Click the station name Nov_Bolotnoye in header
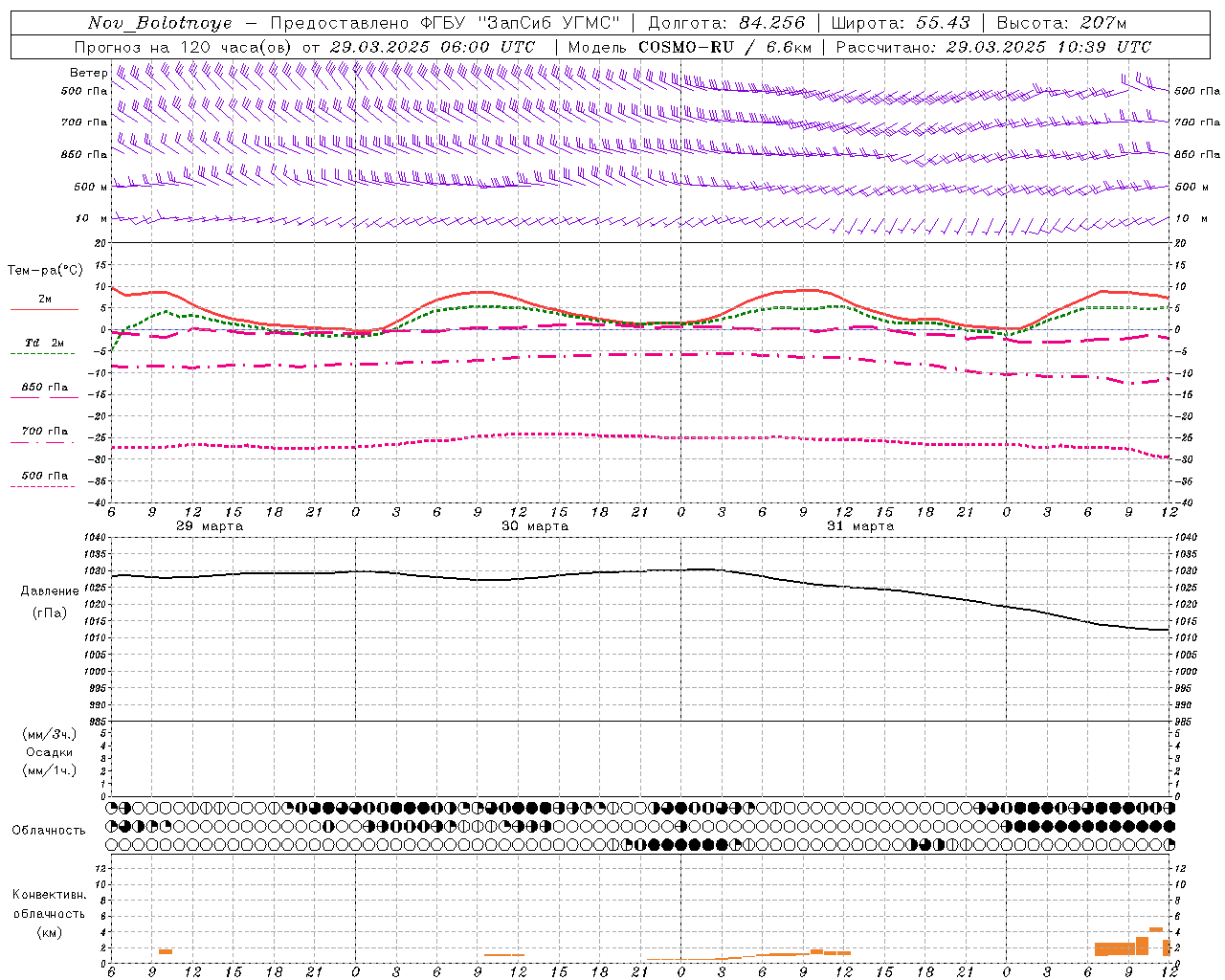Viewport: 1225px width, 980px height. [x=160, y=23]
